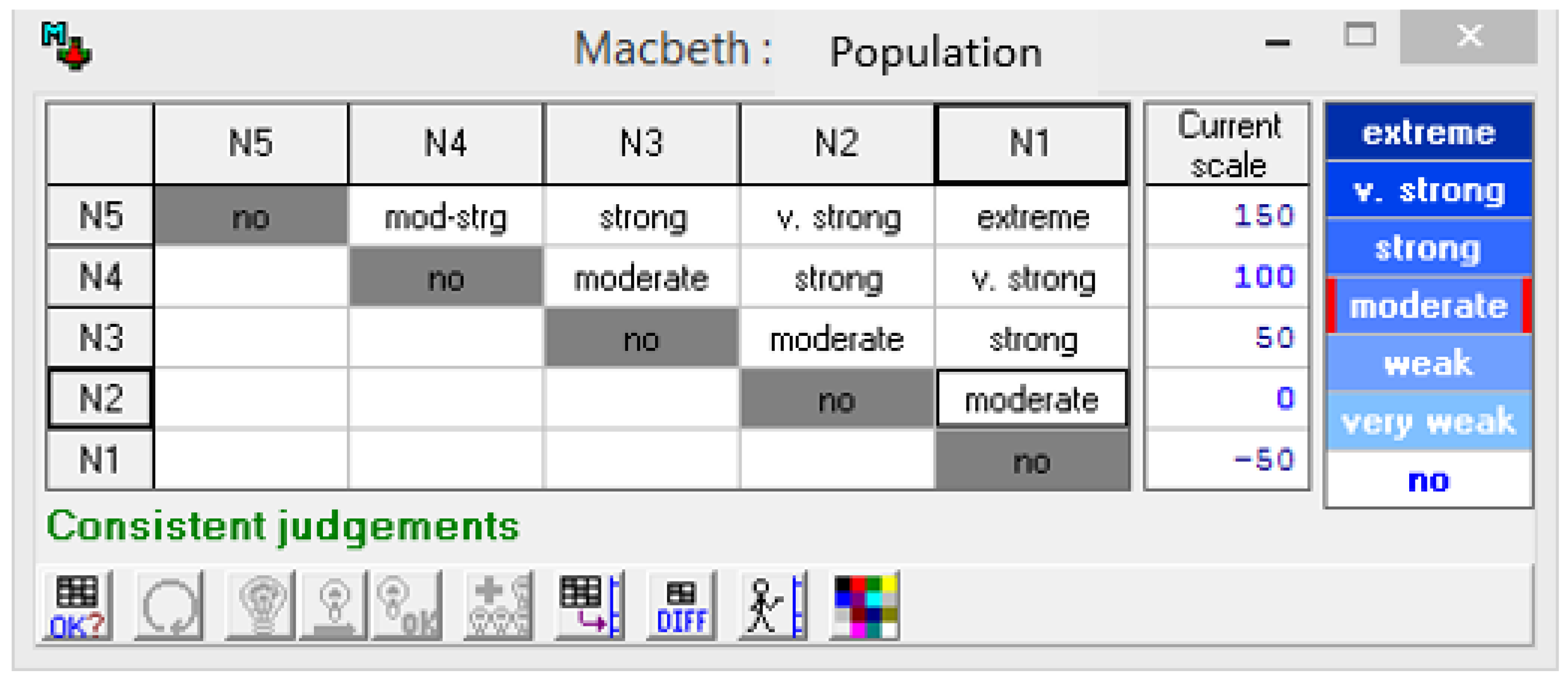Screen dimensions: 1568x680
Task: Select the v. strong judgement category
Action: [1428, 190]
